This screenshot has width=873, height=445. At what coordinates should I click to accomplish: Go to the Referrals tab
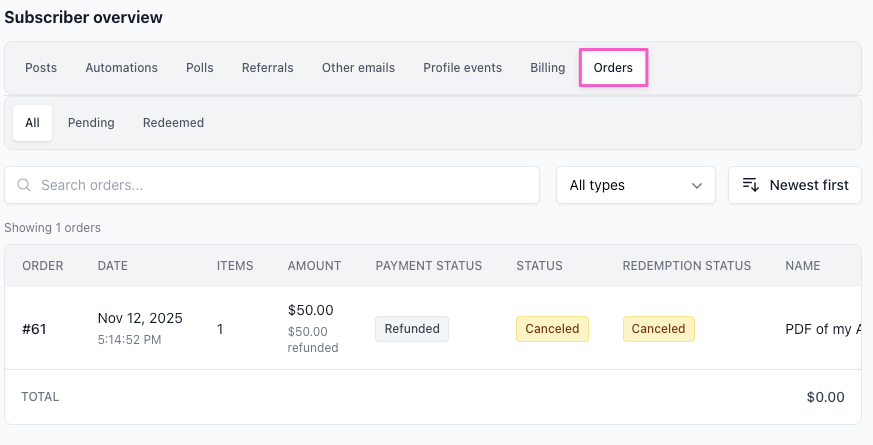pos(267,68)
